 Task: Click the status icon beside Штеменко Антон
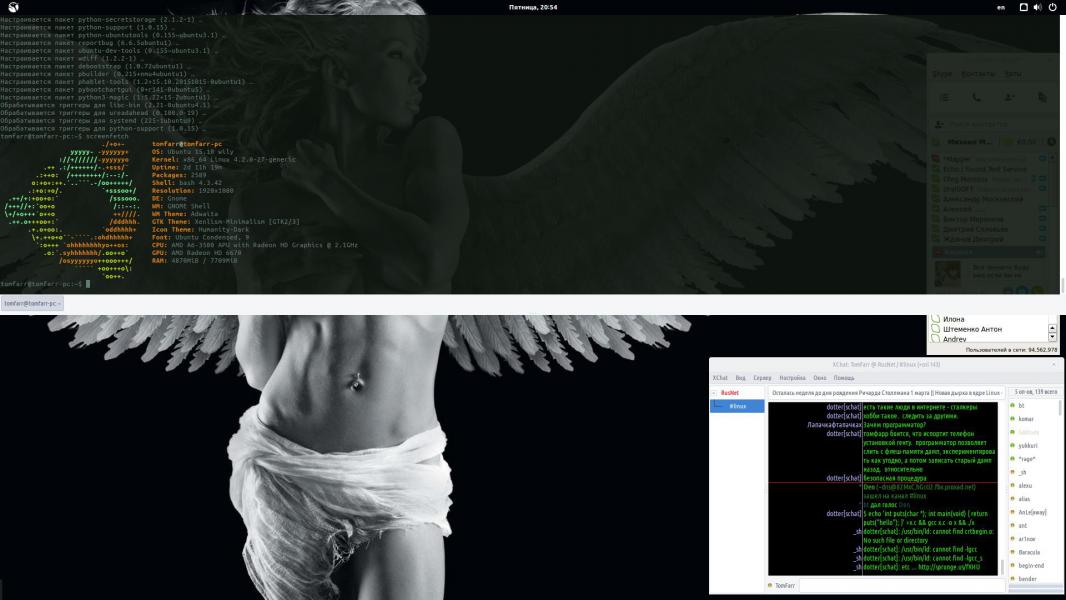935,329
